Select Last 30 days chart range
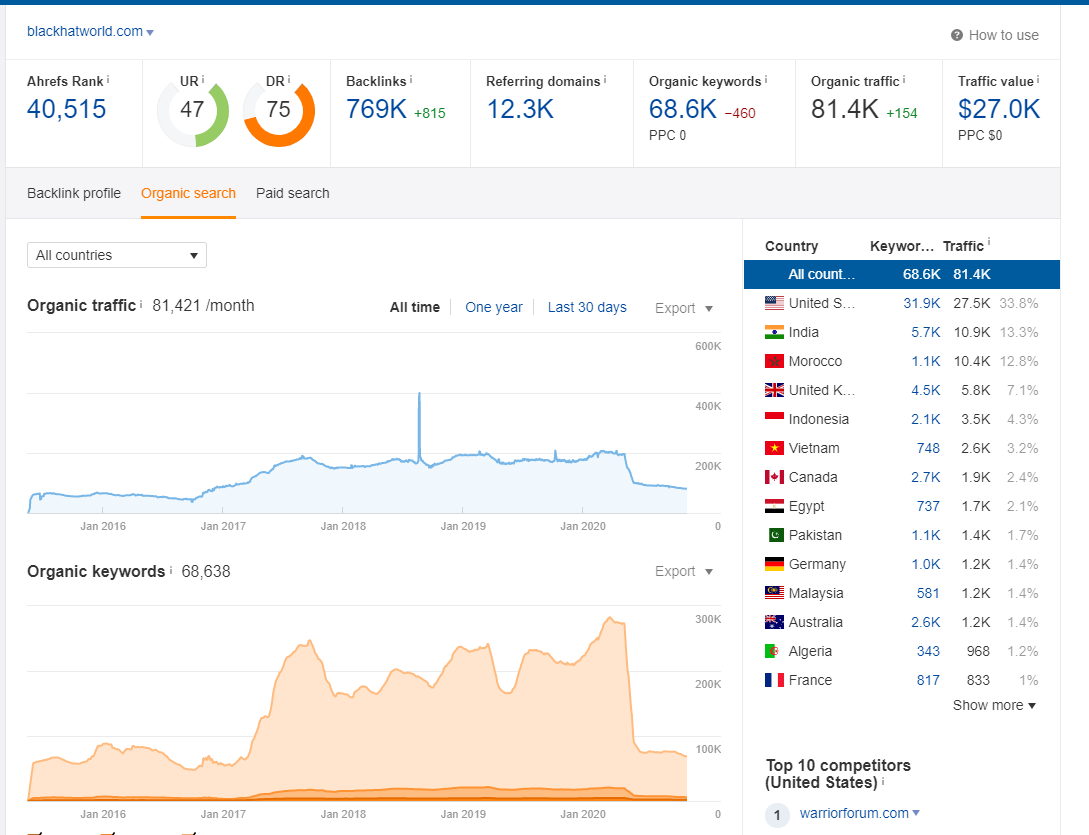The image size is (1089, 835). 587,307
